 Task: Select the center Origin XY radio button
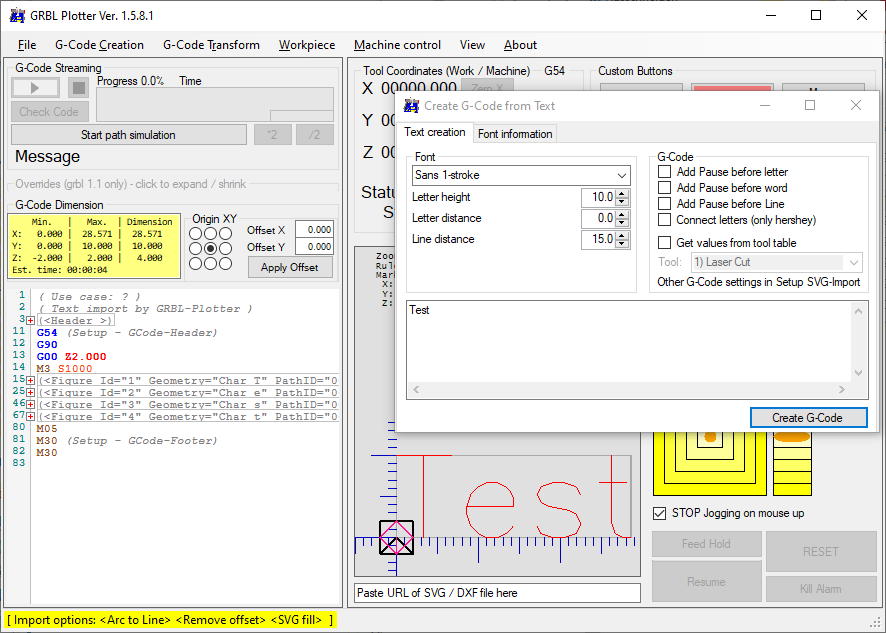(x=210, y=248)
